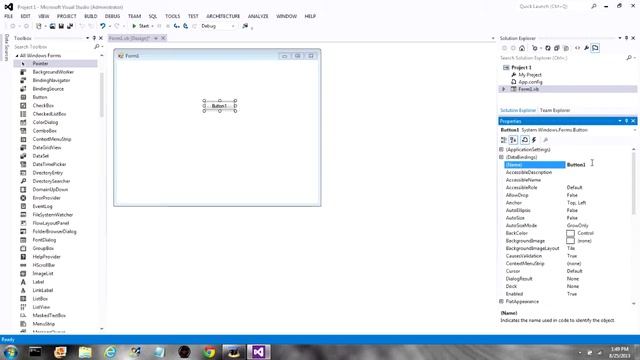Click the Open File toolbar icon
The image size is (640, 360).
coord(52,26)
